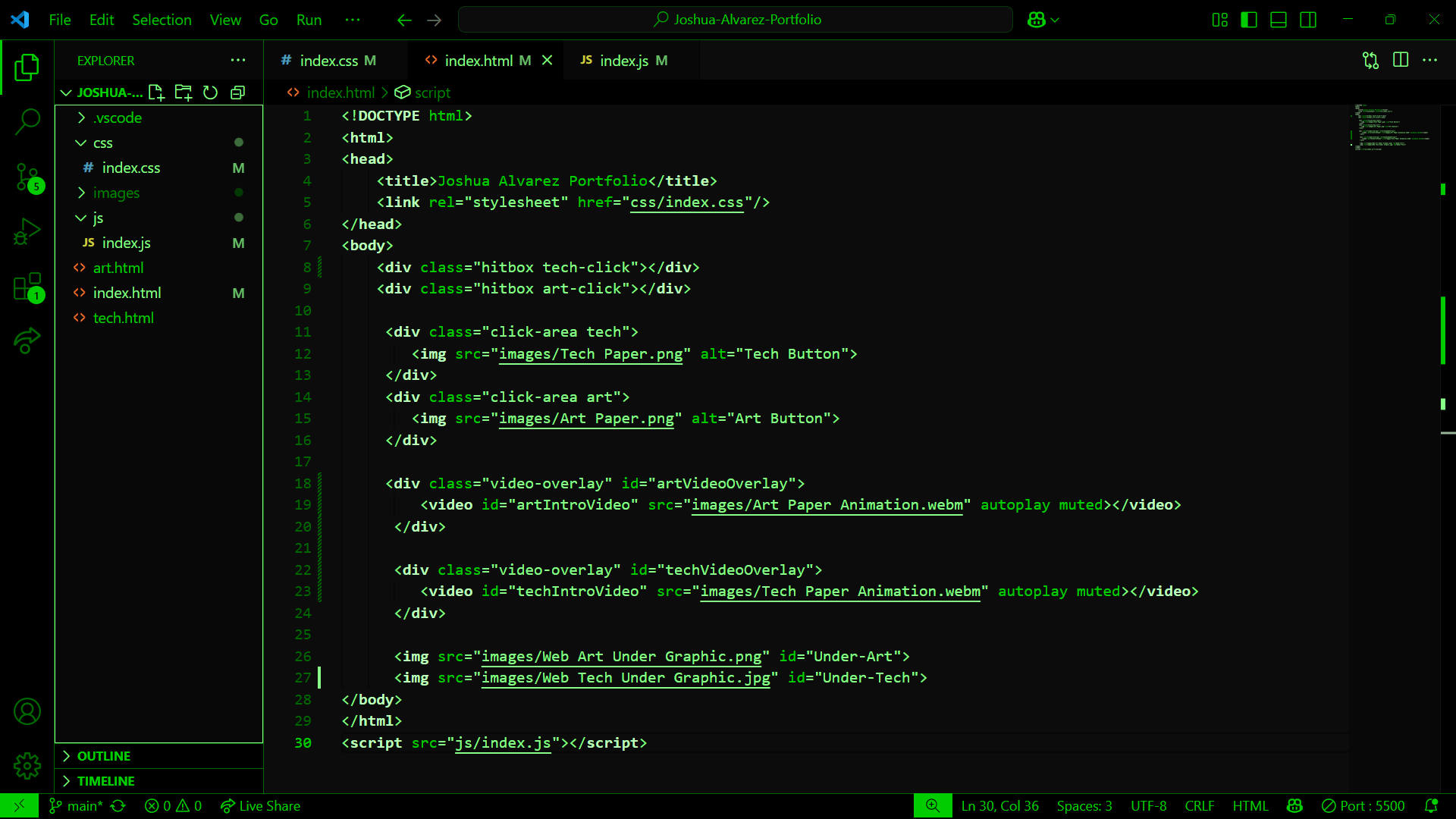Viewport: 1456px width, 819px height.
Task: Click Port : 5500 live server button
Action: coord(1363,806)
